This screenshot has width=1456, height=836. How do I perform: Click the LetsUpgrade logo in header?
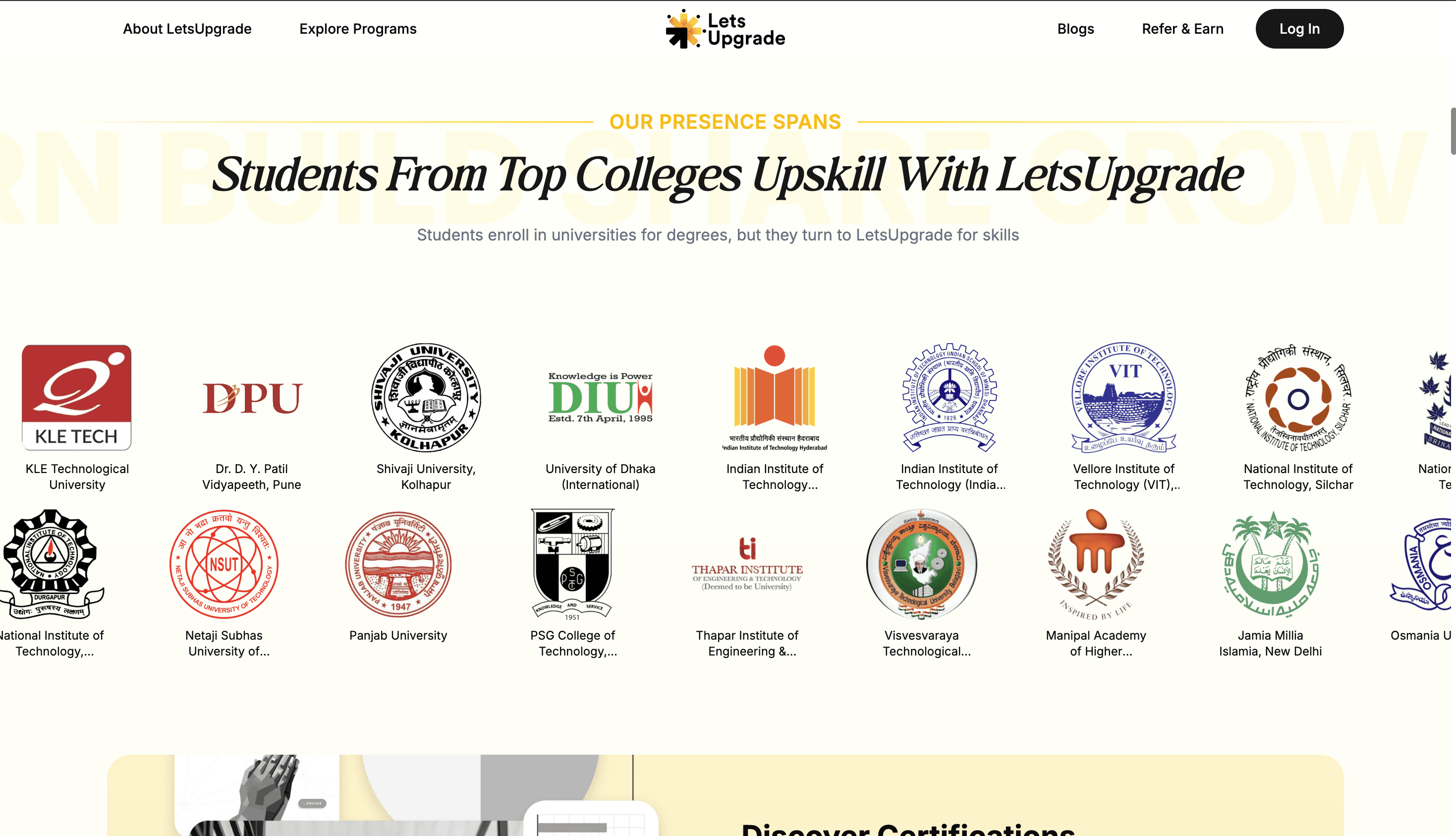coord(726,29)
